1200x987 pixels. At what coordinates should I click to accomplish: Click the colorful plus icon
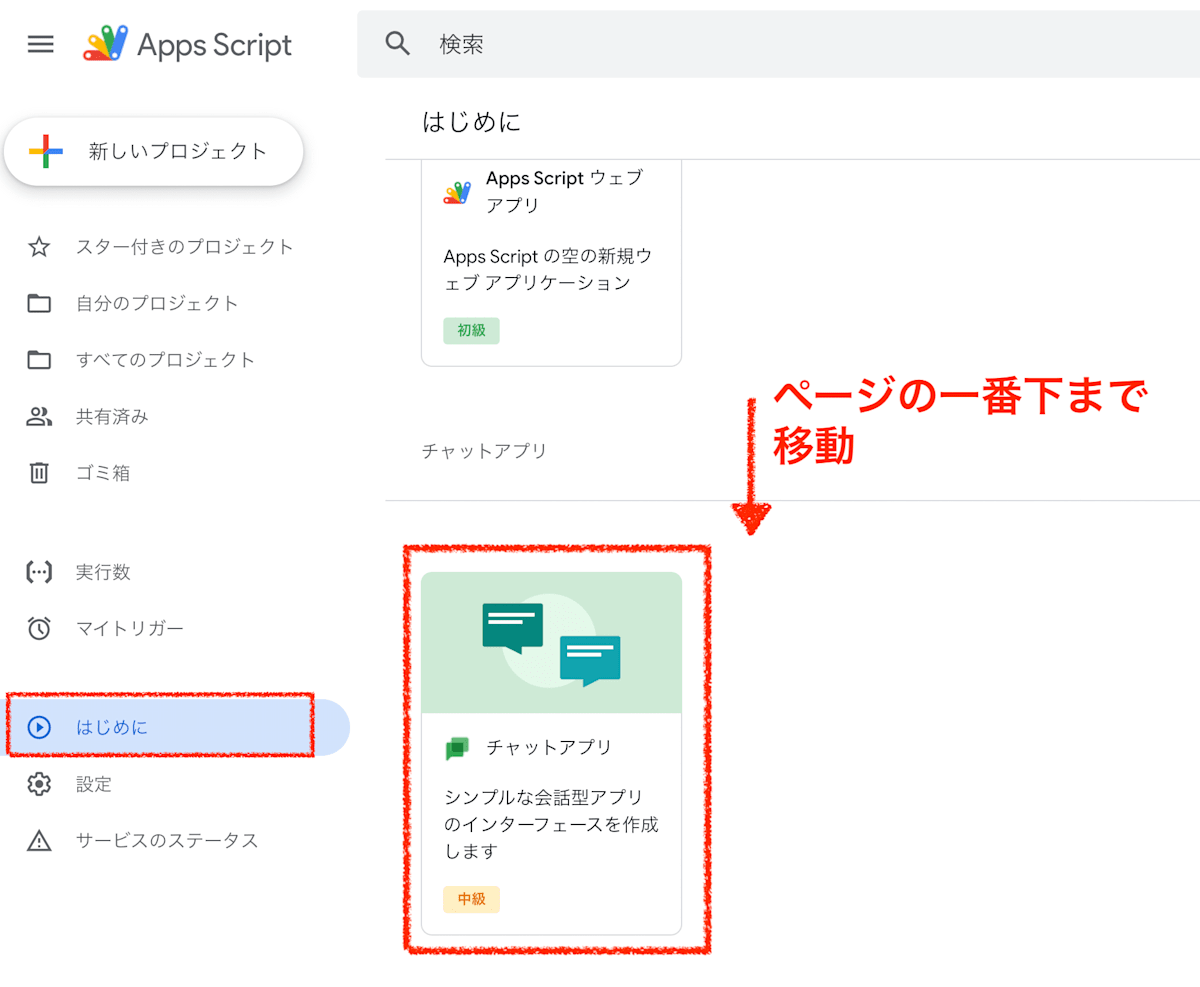click(x=46, y=152)
